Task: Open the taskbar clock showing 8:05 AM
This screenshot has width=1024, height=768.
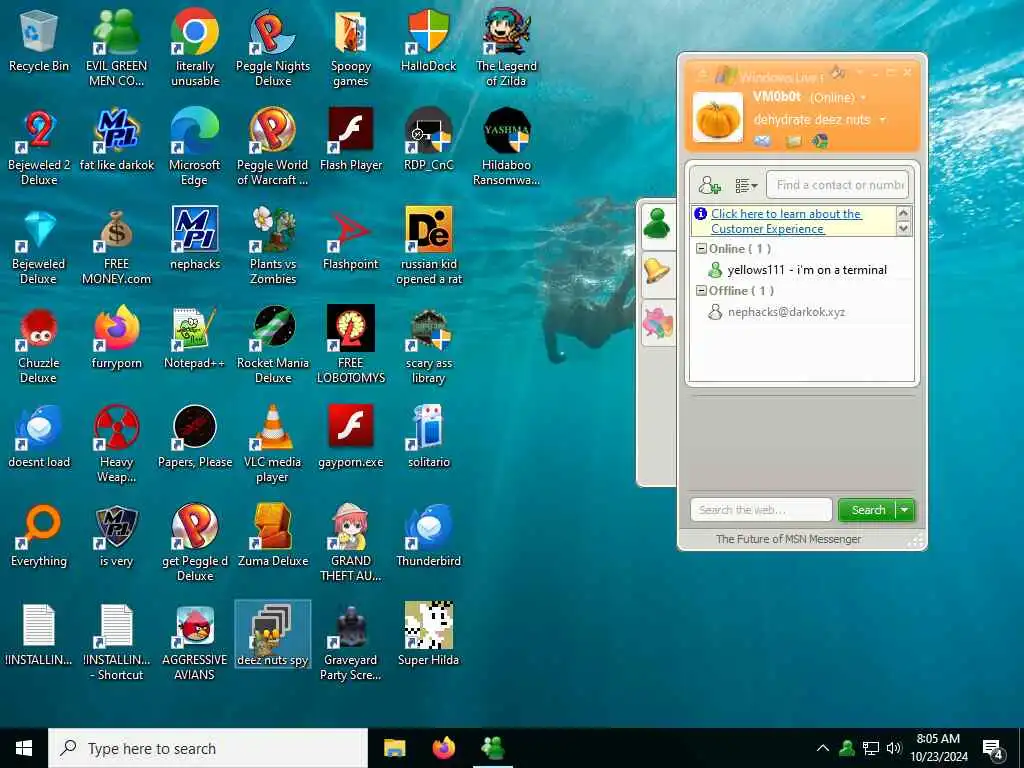Action: coord(938,748)
